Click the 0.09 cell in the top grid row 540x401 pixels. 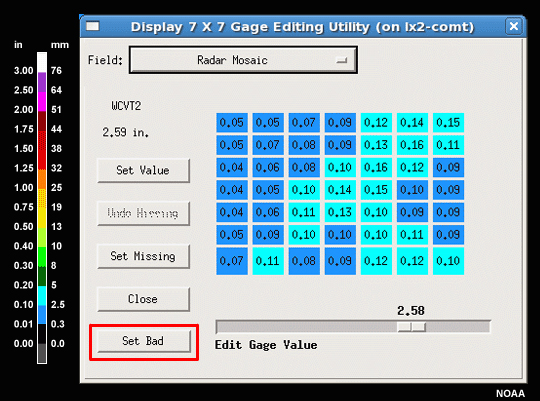(x=340, y=123)
